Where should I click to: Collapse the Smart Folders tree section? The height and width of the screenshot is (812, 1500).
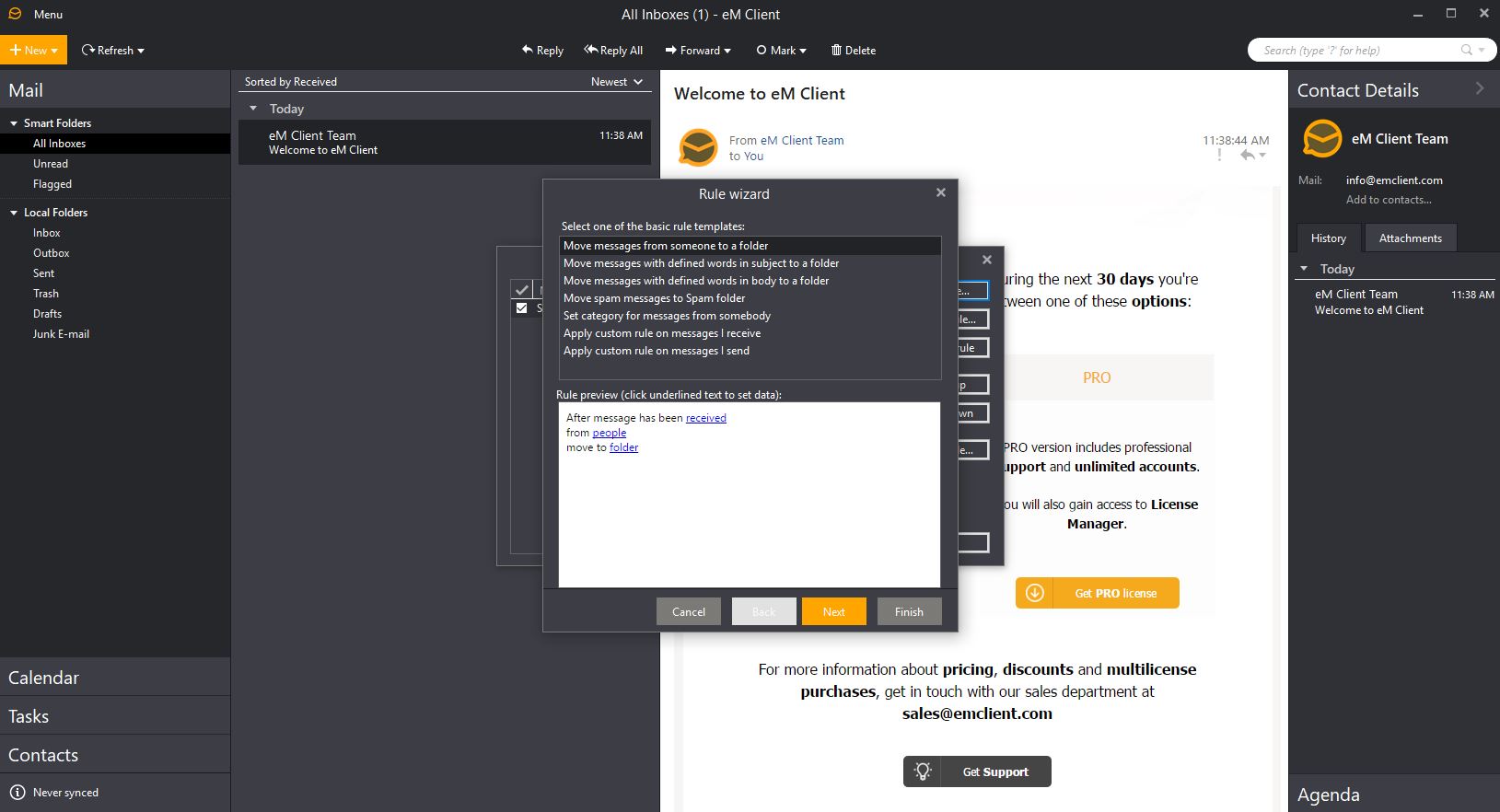[14, 123]
